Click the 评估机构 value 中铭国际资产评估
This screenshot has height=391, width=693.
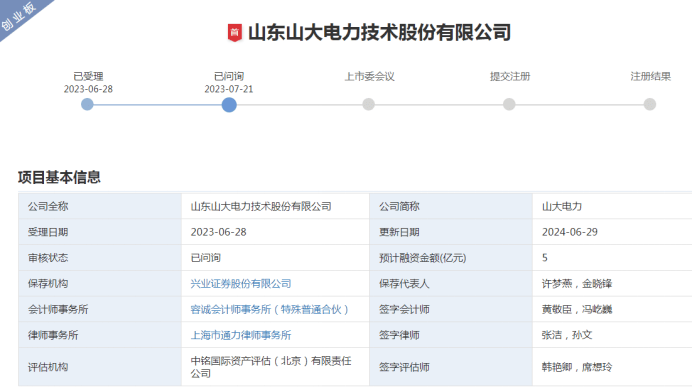tap(271, 367)
